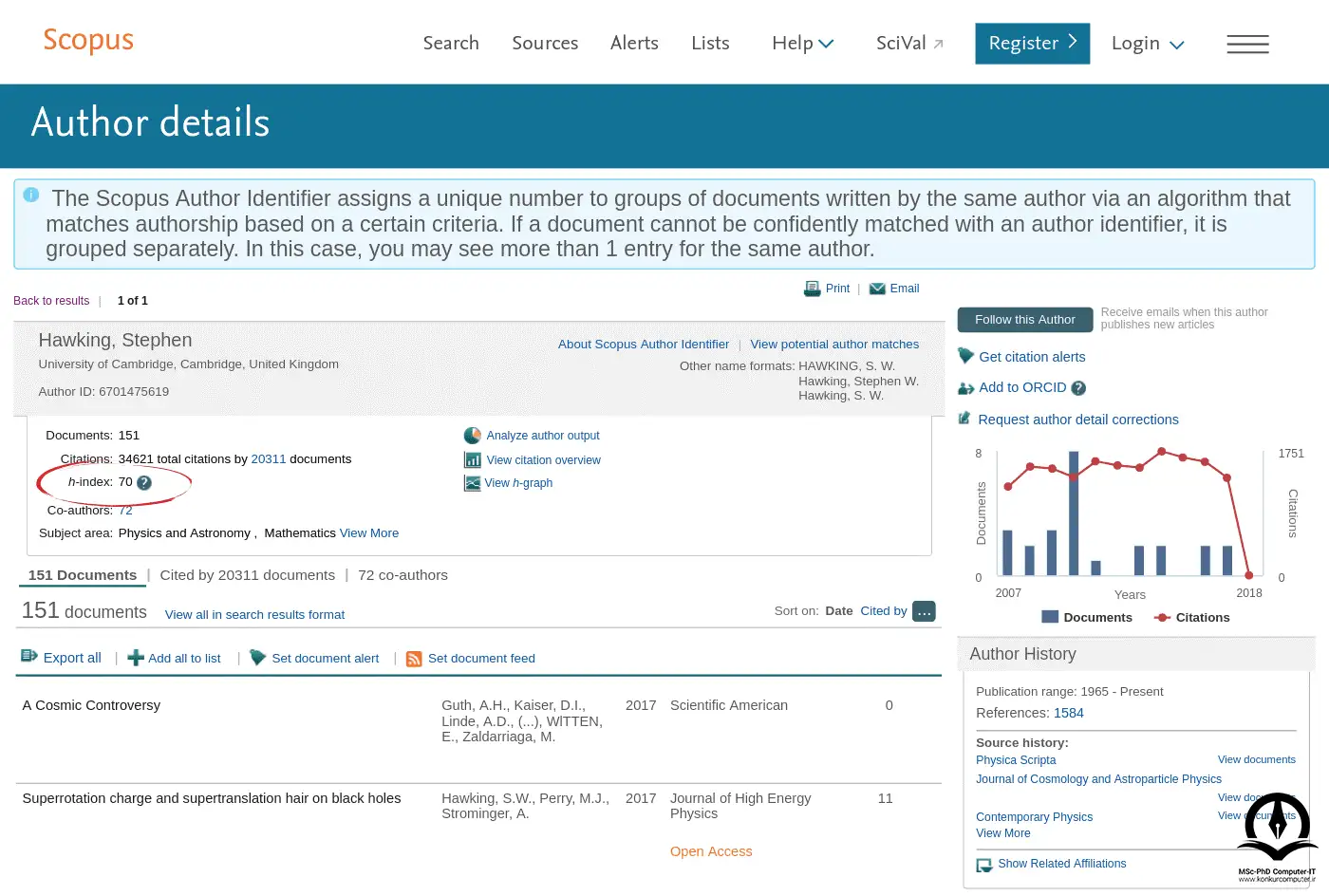Click the Add all to list plus icon
The image size is (1329, 896).
[136, 658]
